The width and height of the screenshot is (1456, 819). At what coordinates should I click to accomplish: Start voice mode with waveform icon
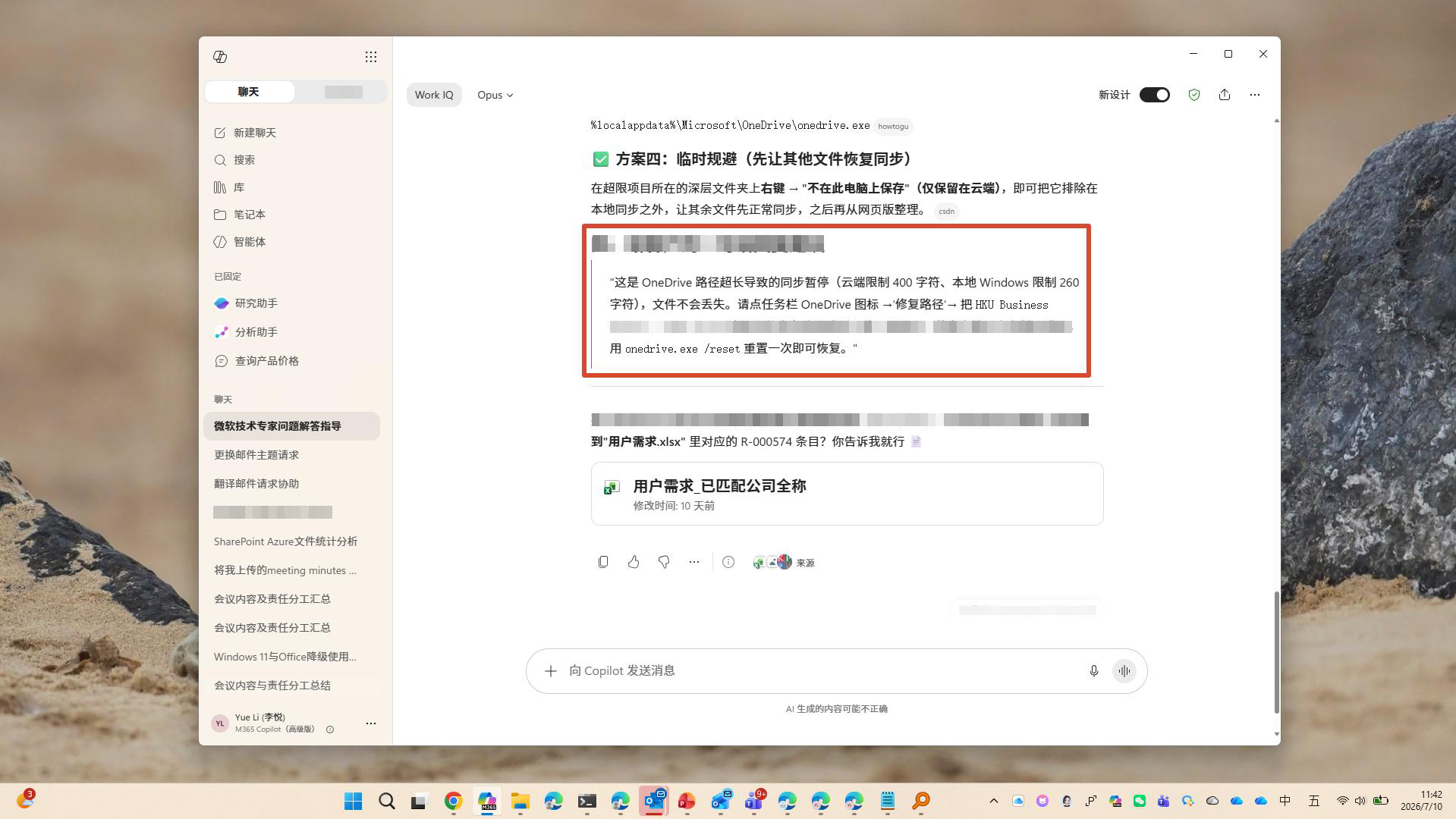[1124, 671]
